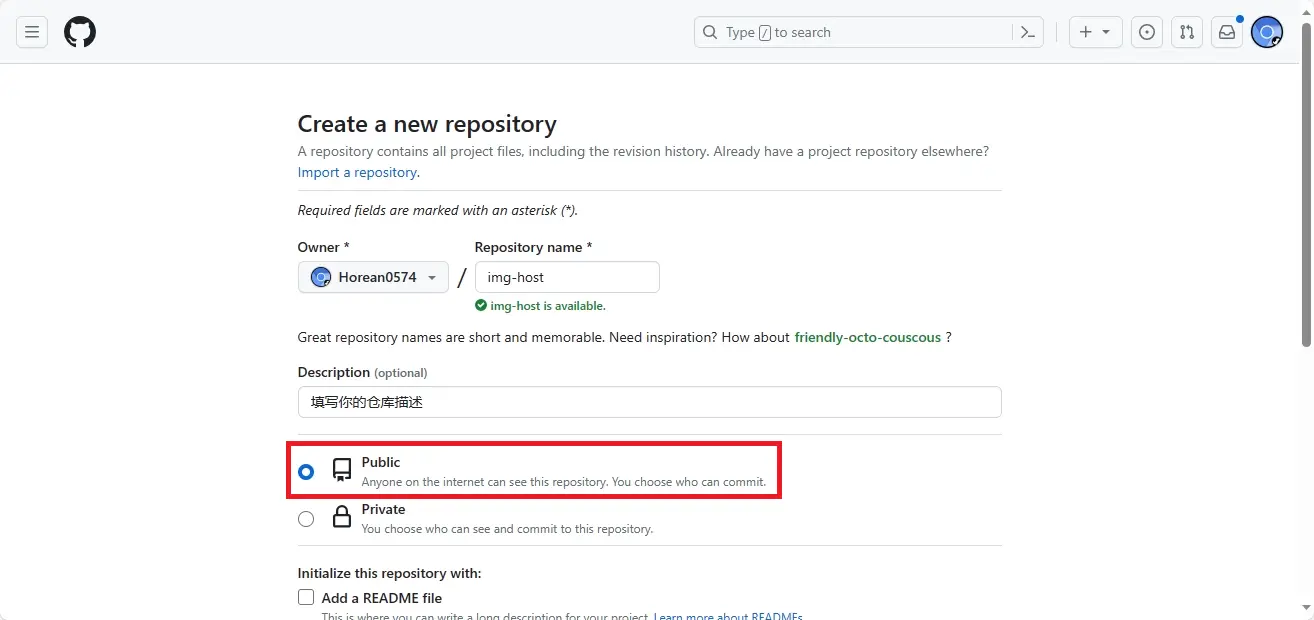Image resolution: width=1314 pixels, height=620 pixels.
Task: Expand the Create new plus dropdown
Action: tap(1095, 32)
